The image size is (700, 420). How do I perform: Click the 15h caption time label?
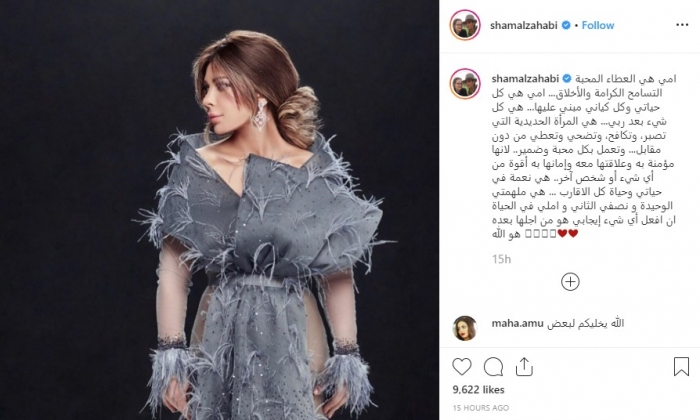[x=501, y=259]
